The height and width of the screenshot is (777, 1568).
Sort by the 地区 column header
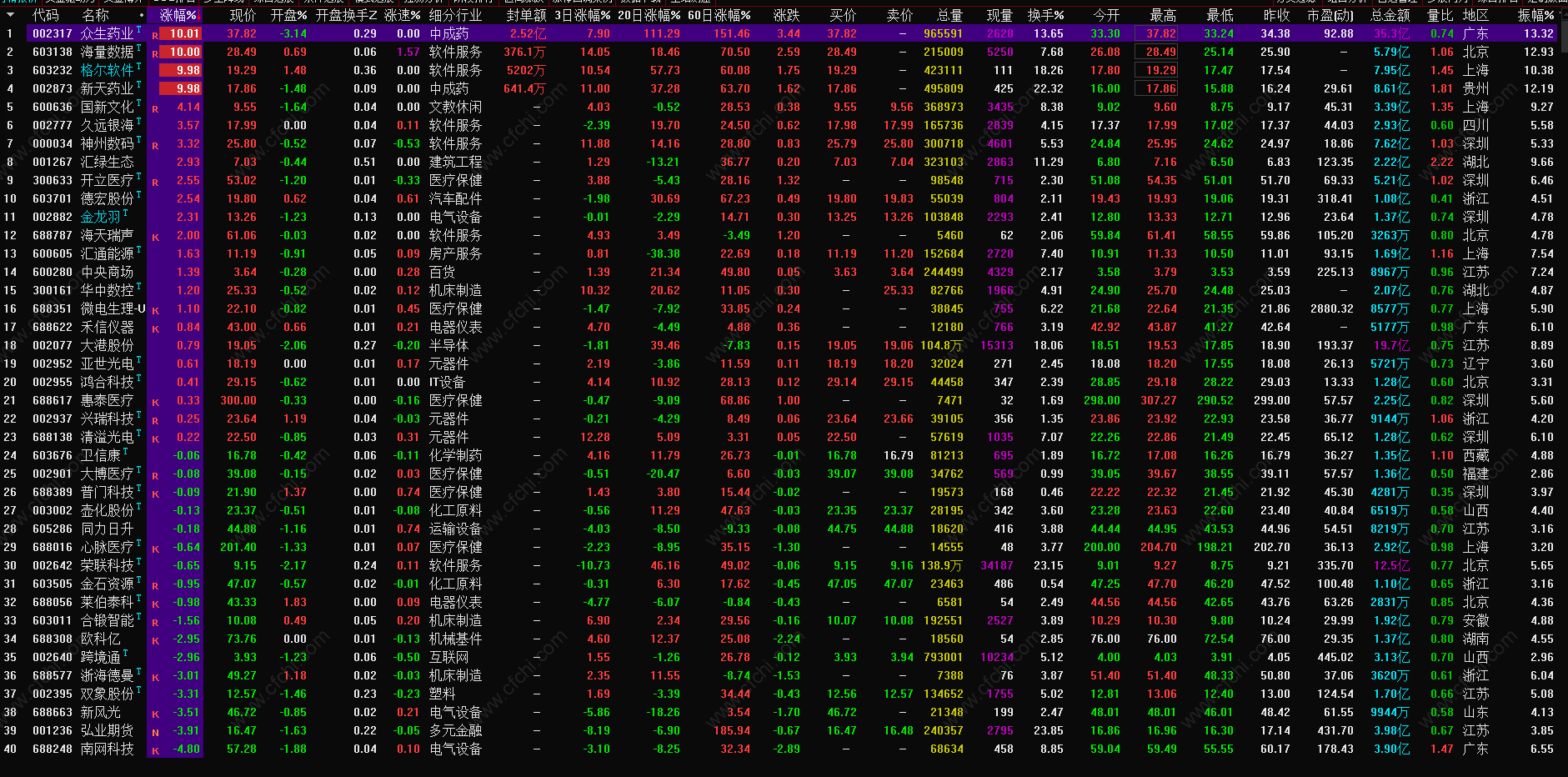coord(1475,15)
